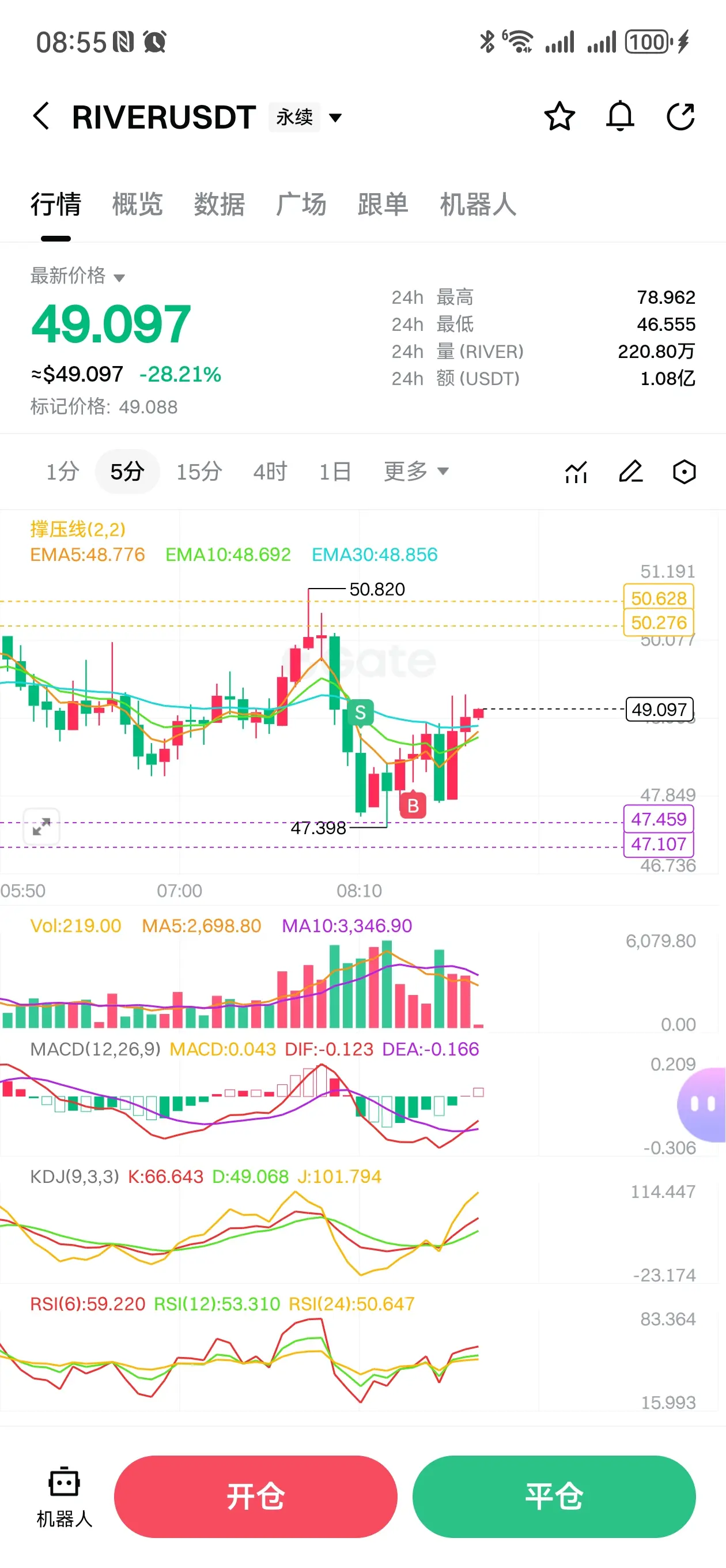Tap 24h turnover 1.08亿
Screen dimensions: 726x1568
click(668, 379)
